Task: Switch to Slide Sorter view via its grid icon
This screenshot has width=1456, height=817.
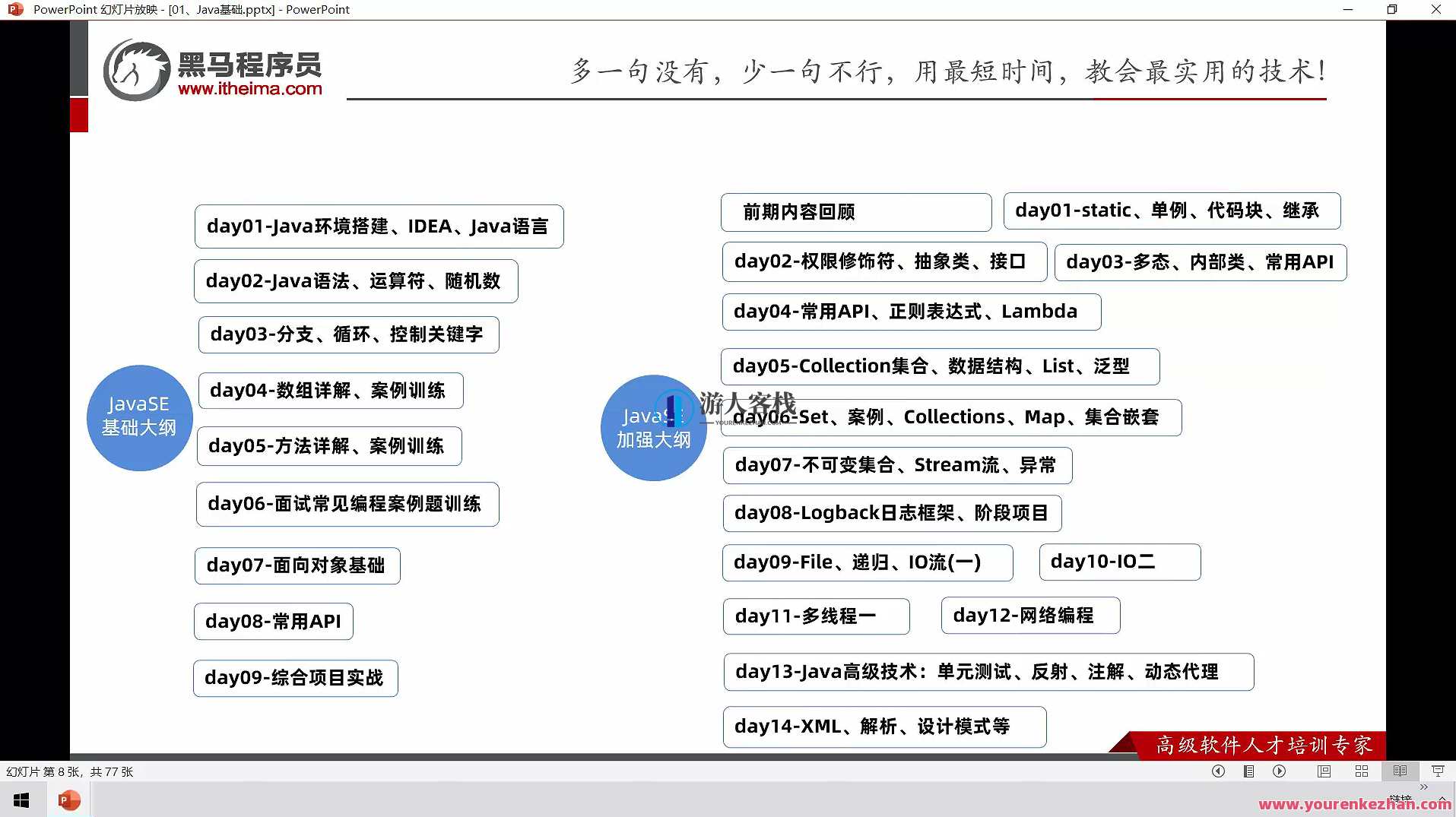Action: (x=1361, y=771)
